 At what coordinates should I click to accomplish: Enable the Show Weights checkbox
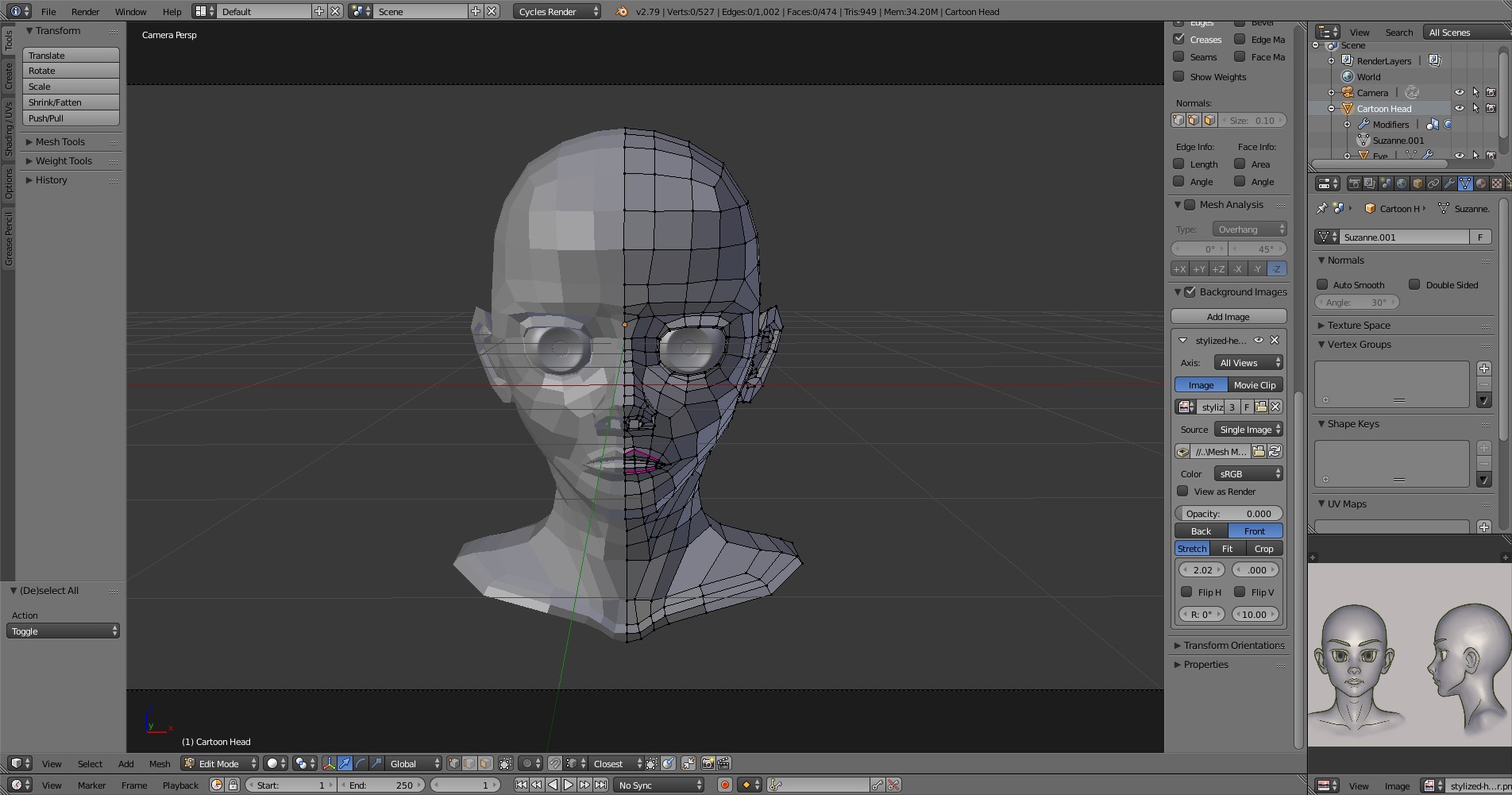pos(1178,77)
